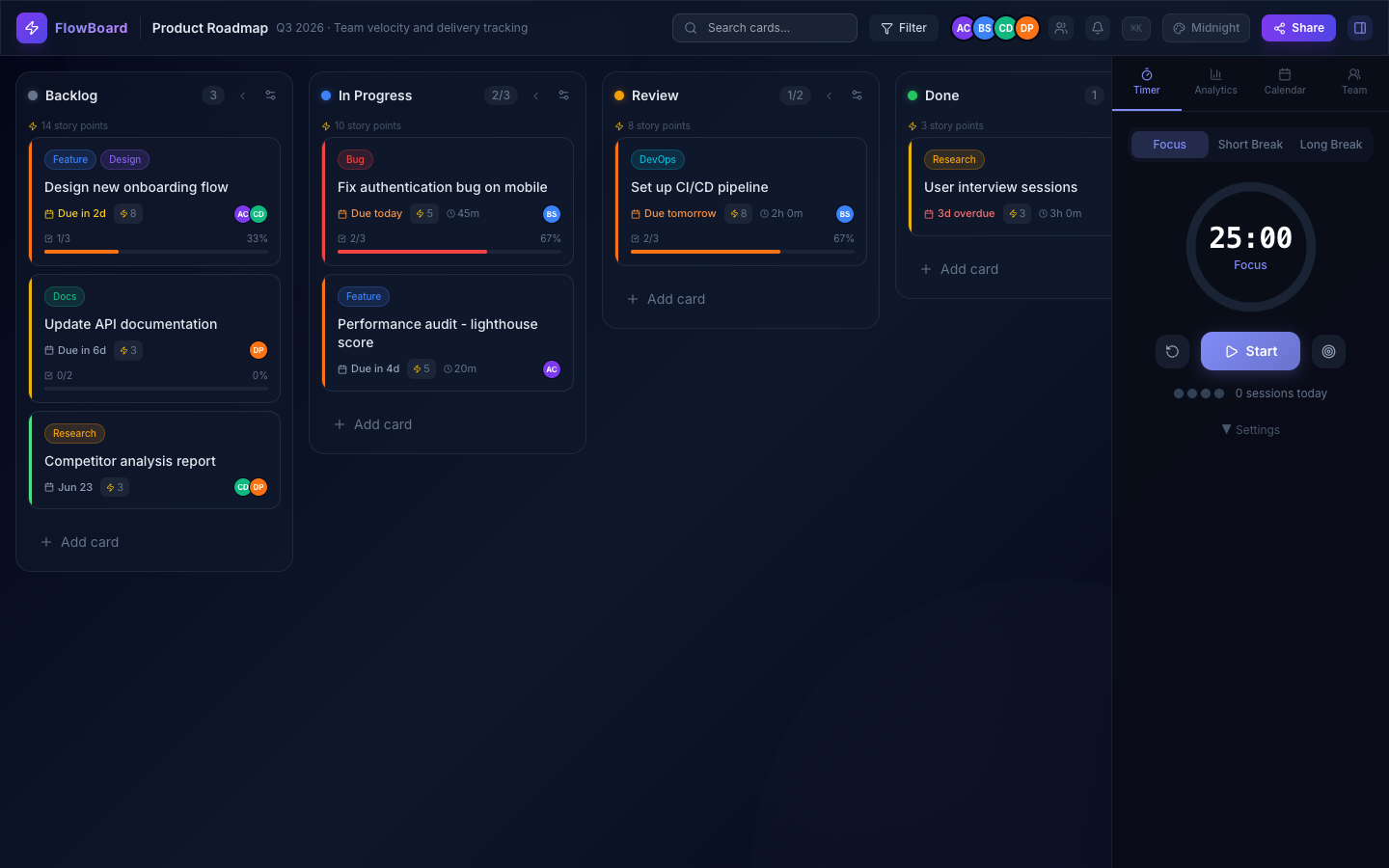The height and width of the screenshot is (868, 1389).
Task: Collapse the Backlog column with its chevron
Action: click(243, 95)
